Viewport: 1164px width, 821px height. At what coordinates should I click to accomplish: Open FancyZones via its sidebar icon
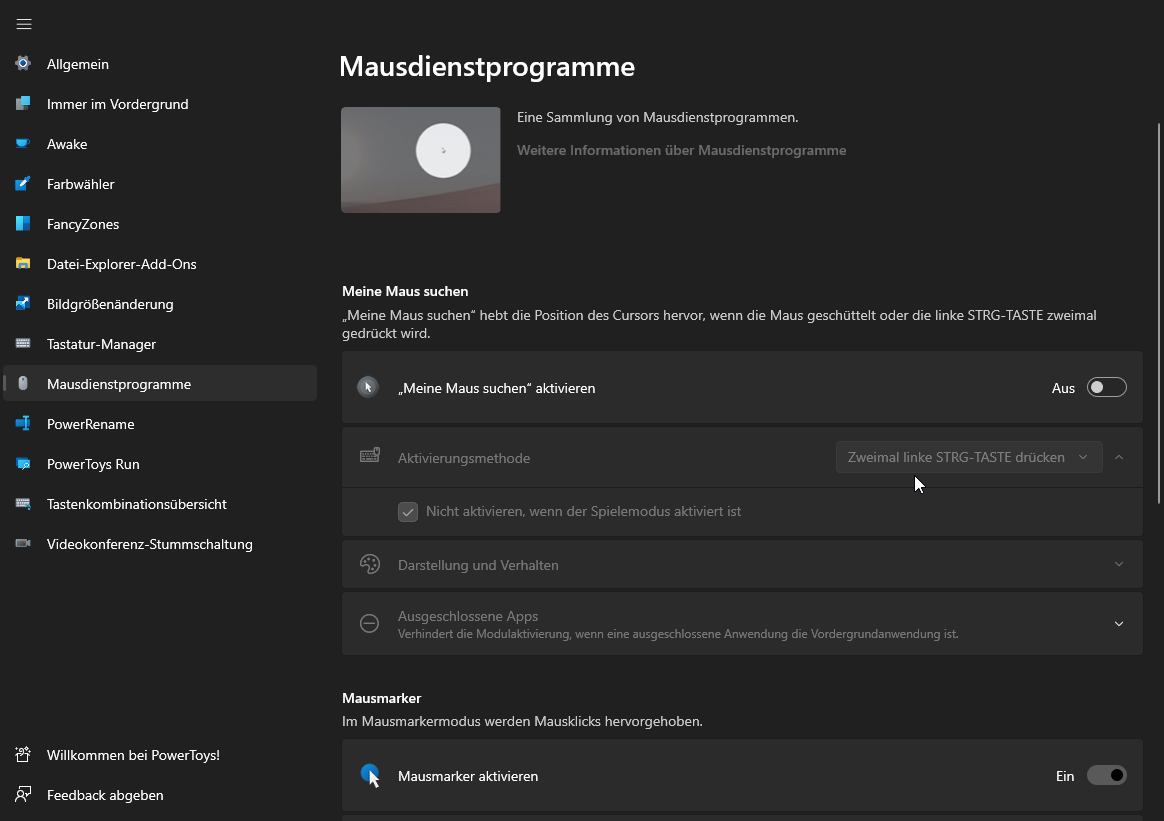23,224
